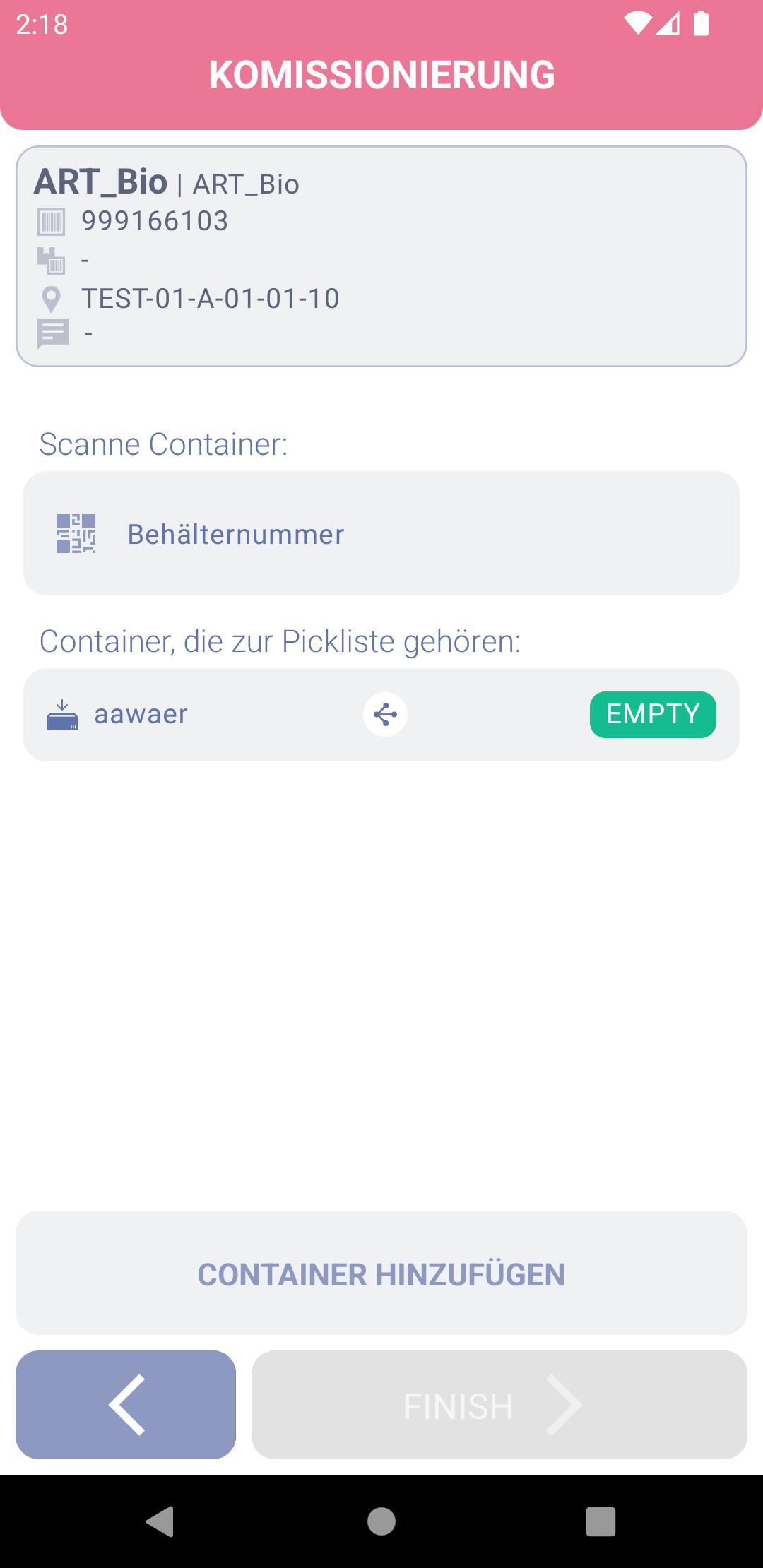This screenshot has width=763, height=1568.
Task: Tap the barcode icon beside 999166103
Action: [x=51, y=222]
